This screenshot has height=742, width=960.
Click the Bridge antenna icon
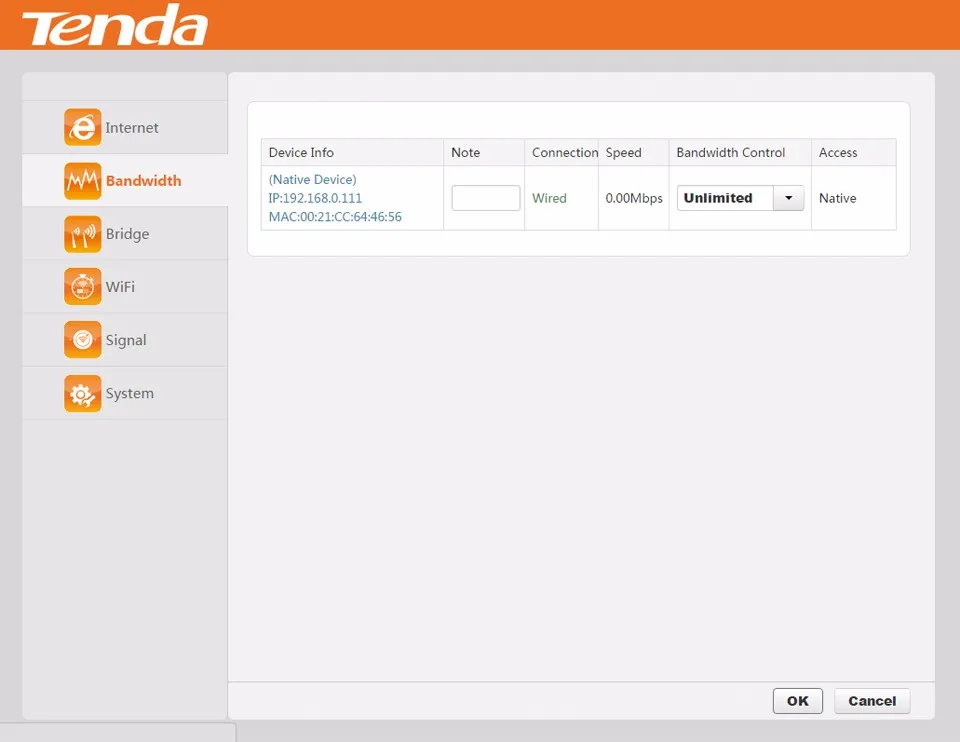(x=83, y=234)
